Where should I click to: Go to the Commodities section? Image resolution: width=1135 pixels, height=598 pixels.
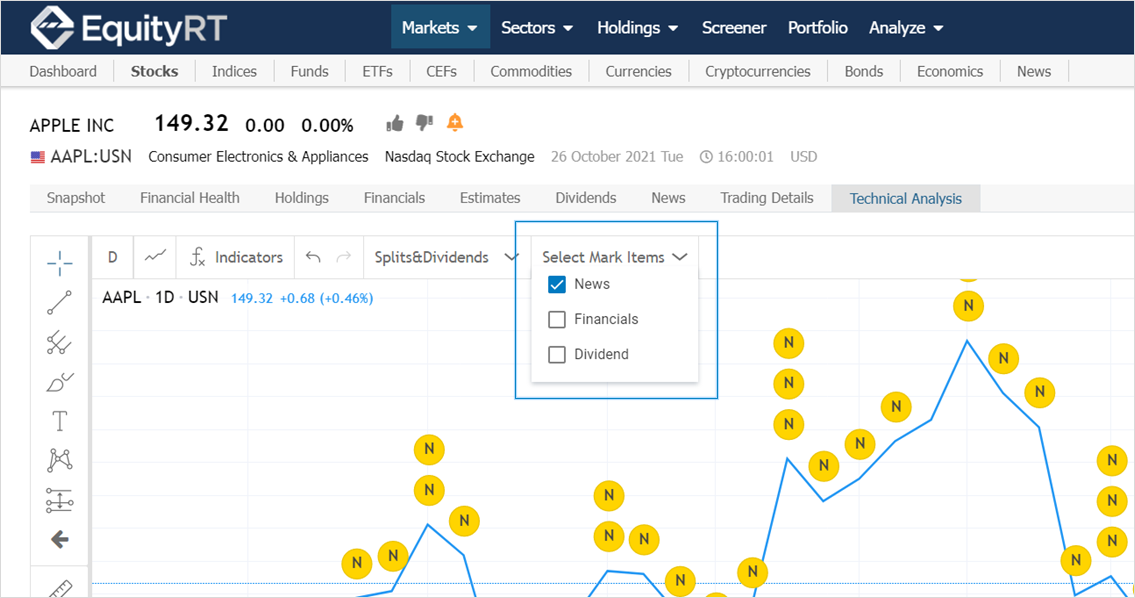point(531,71)
